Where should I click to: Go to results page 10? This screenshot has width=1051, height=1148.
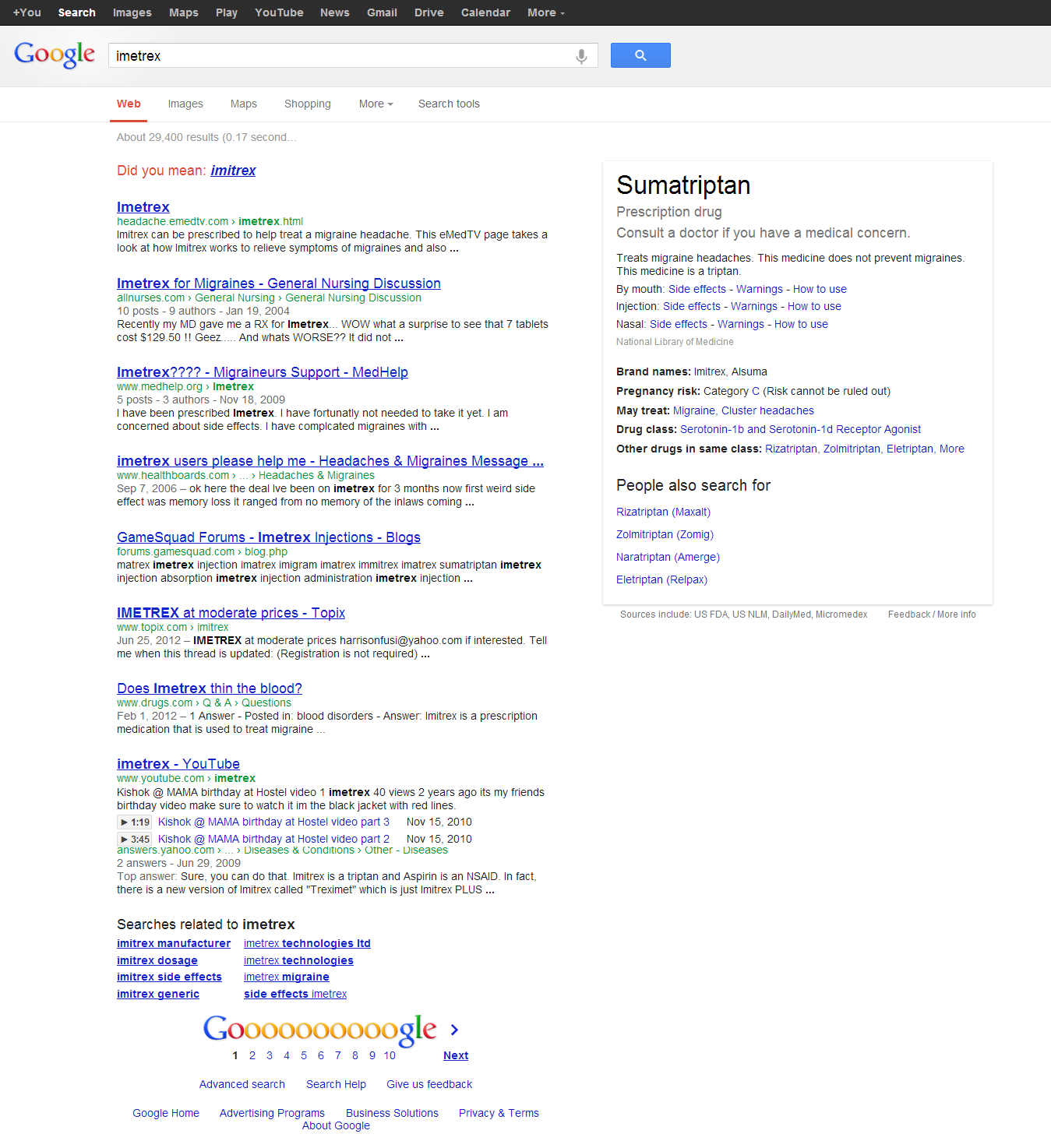tap(390, 1056)
